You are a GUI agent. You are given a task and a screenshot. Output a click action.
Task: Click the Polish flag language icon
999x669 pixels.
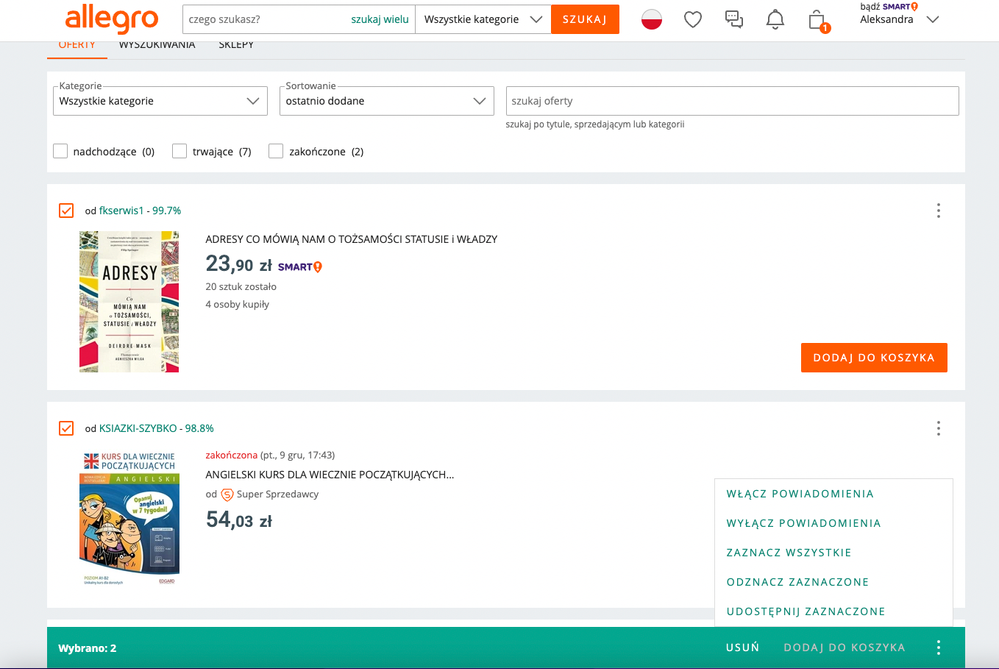tap(651, 20)
